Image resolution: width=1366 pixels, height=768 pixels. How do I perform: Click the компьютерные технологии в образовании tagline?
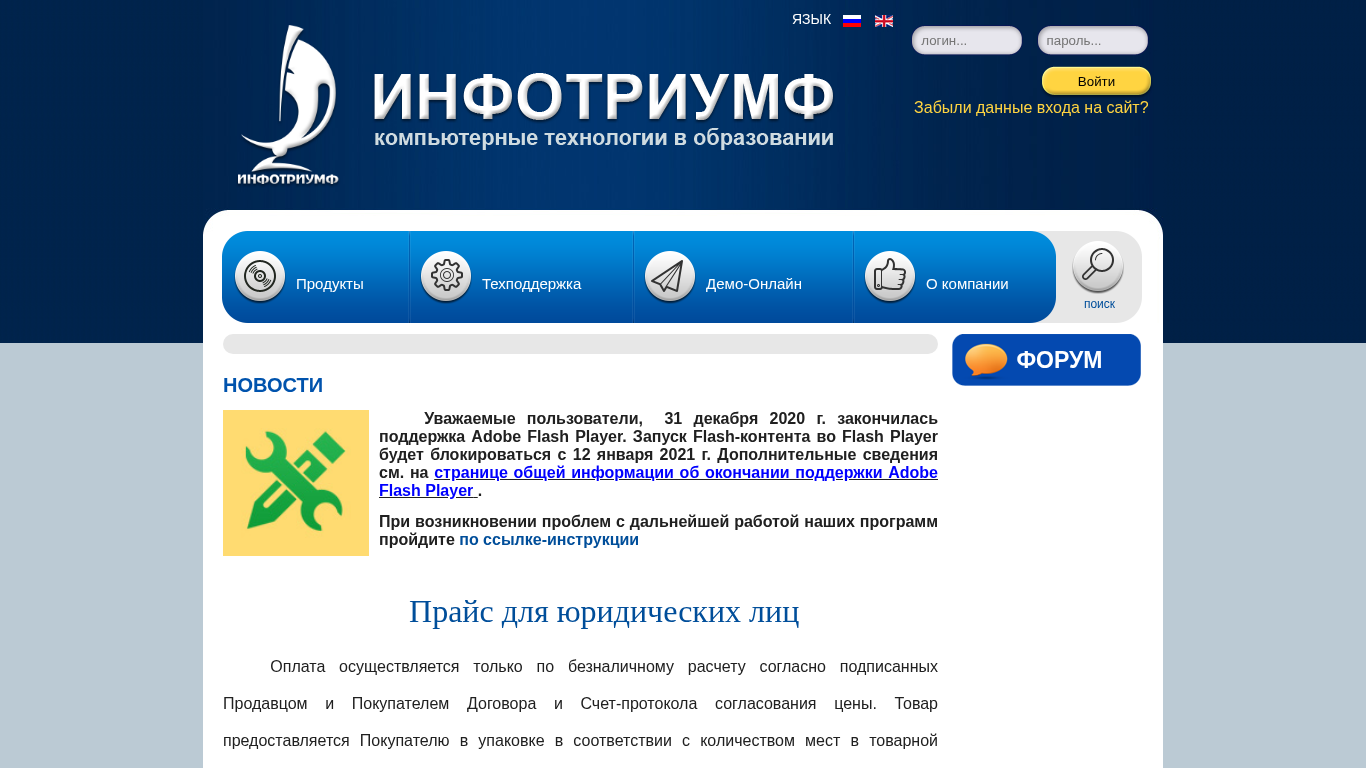coord(604,138)
